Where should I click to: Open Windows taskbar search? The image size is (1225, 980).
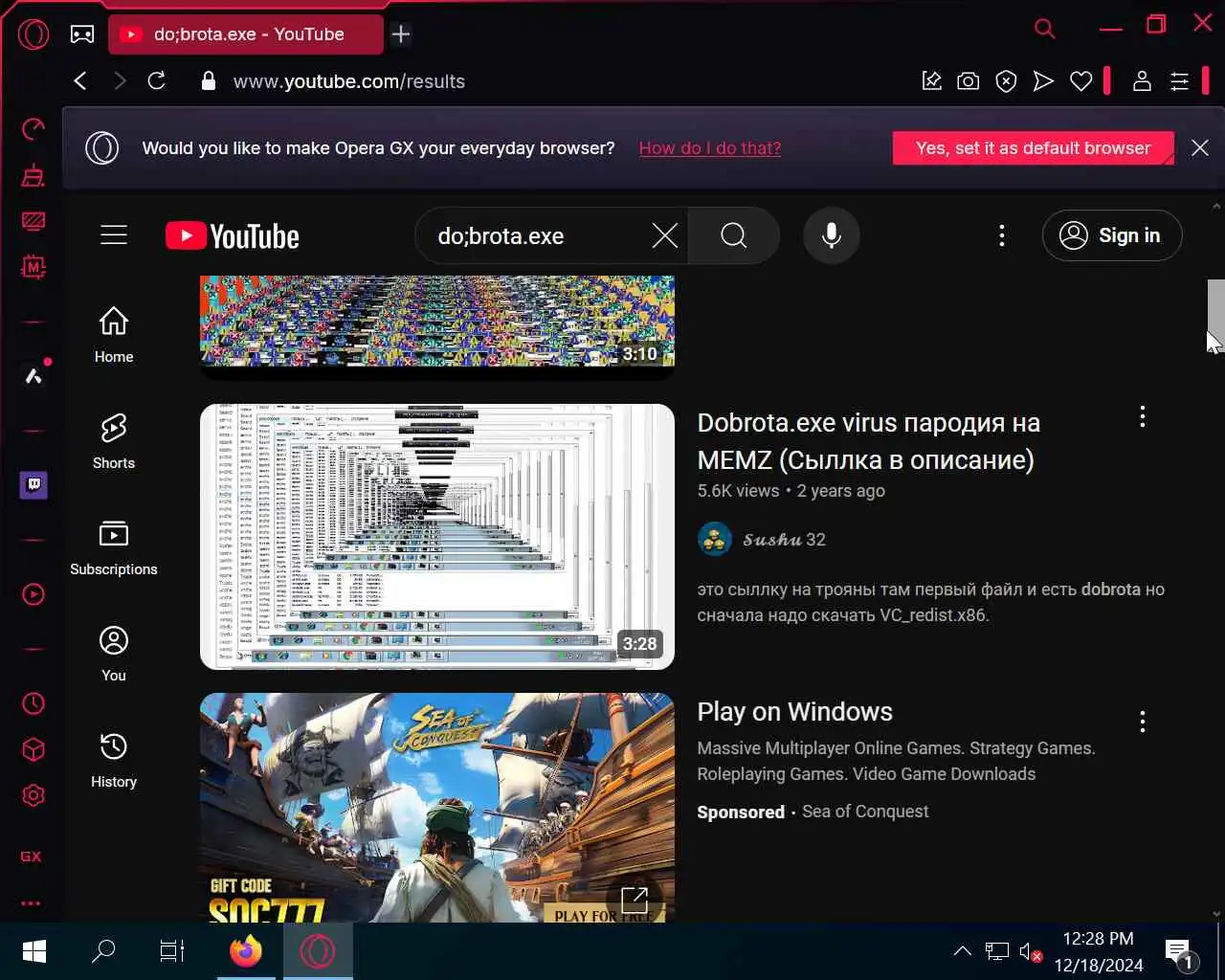[x=102, y=951]
